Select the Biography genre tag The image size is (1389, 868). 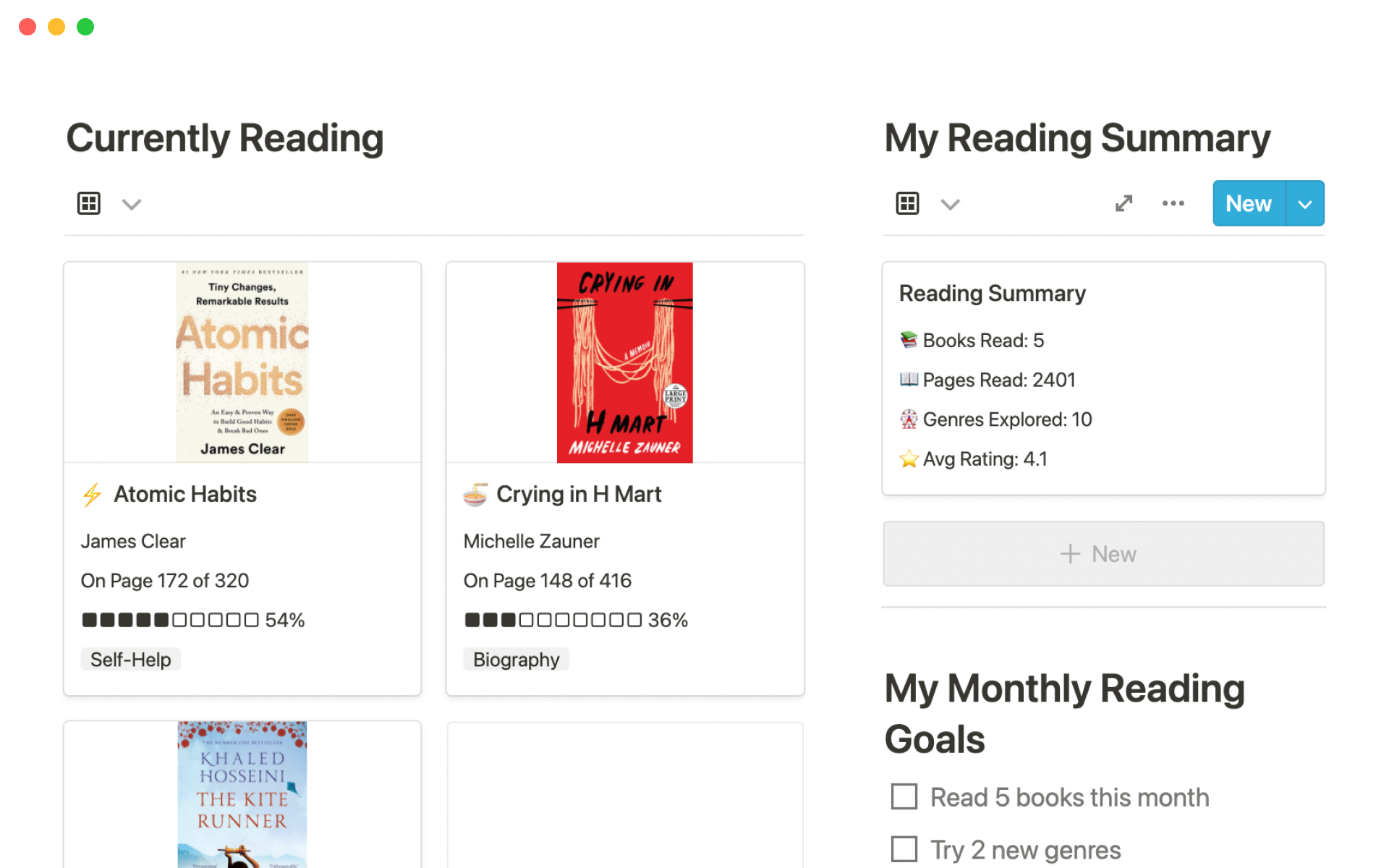click(516, 660)
